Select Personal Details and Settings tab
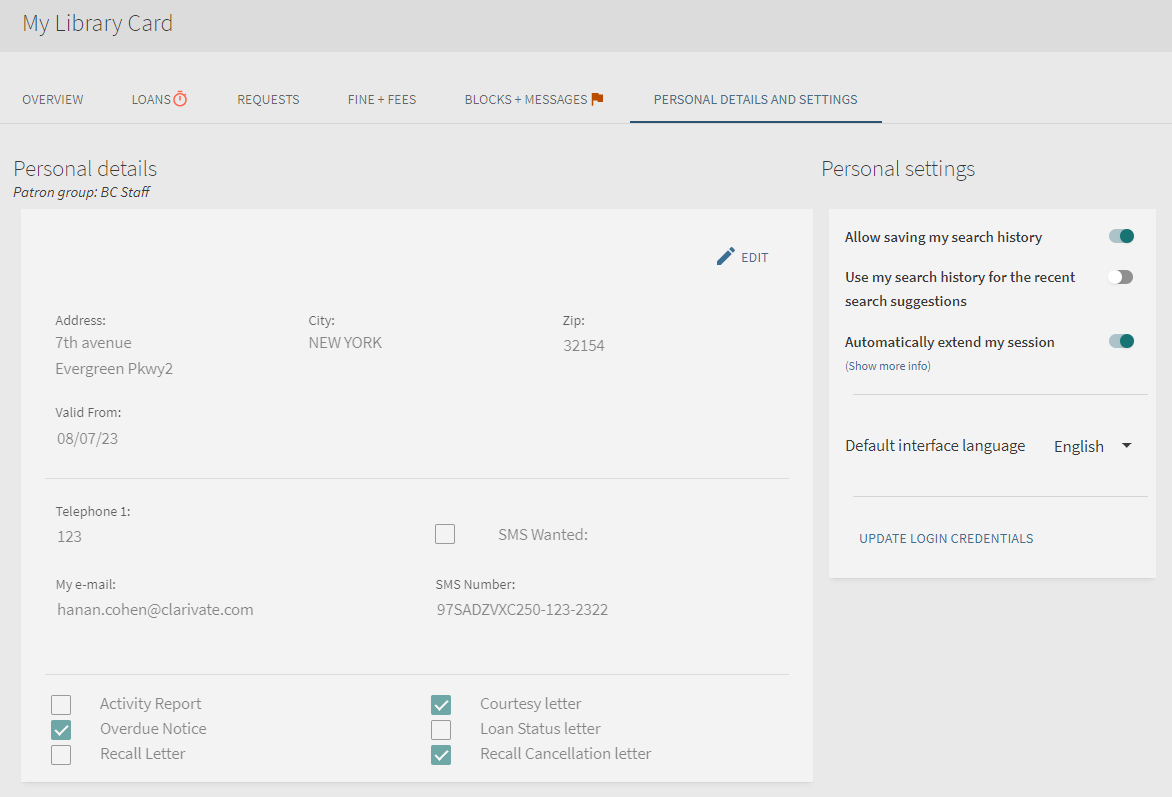1172x797 pixels. [755, 100]
